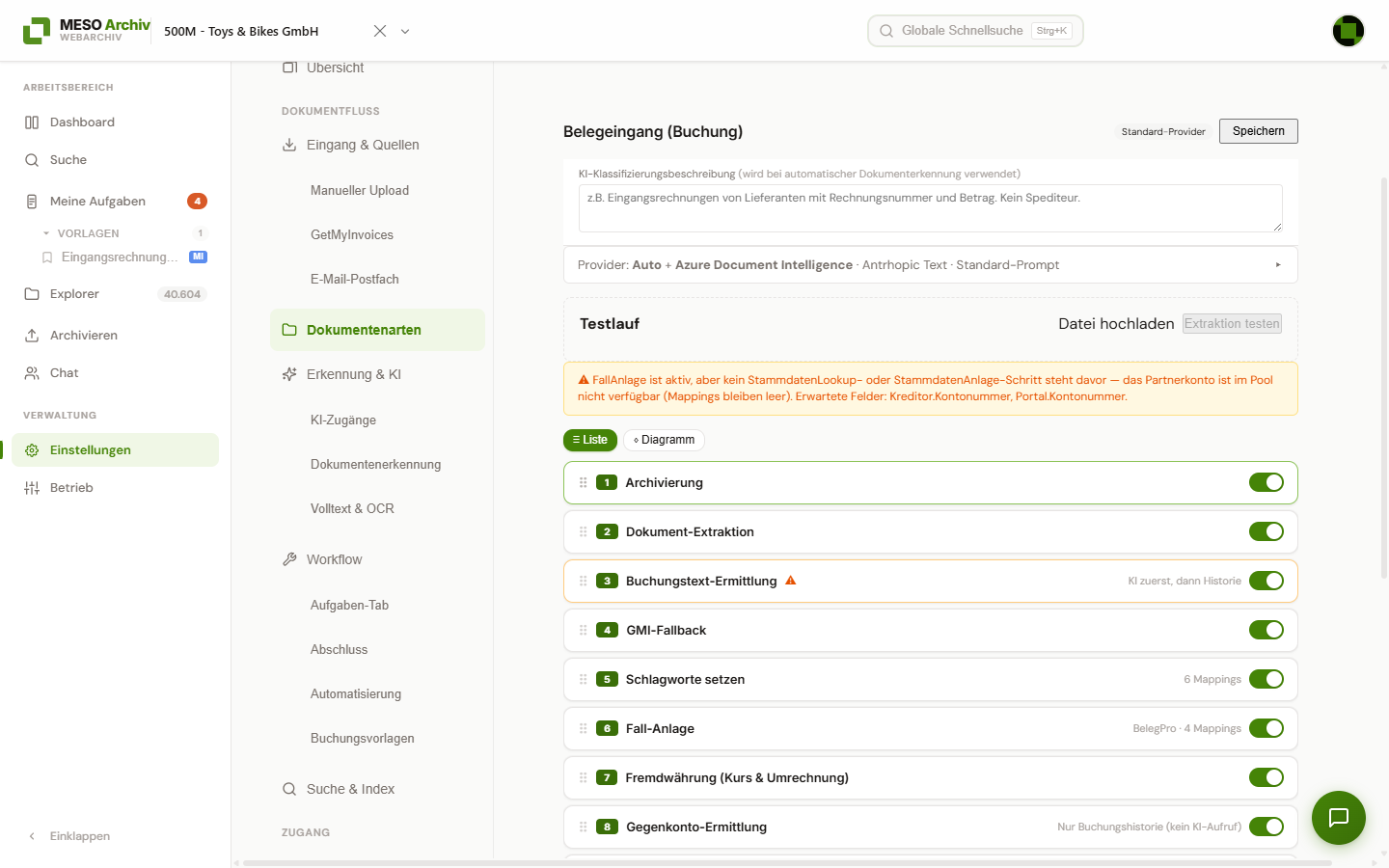Image resolution: width=1389 pixels, height=868 pixels.
Task: Open Meine Aufgaben in sidebar
Action: tap(116, 201)
